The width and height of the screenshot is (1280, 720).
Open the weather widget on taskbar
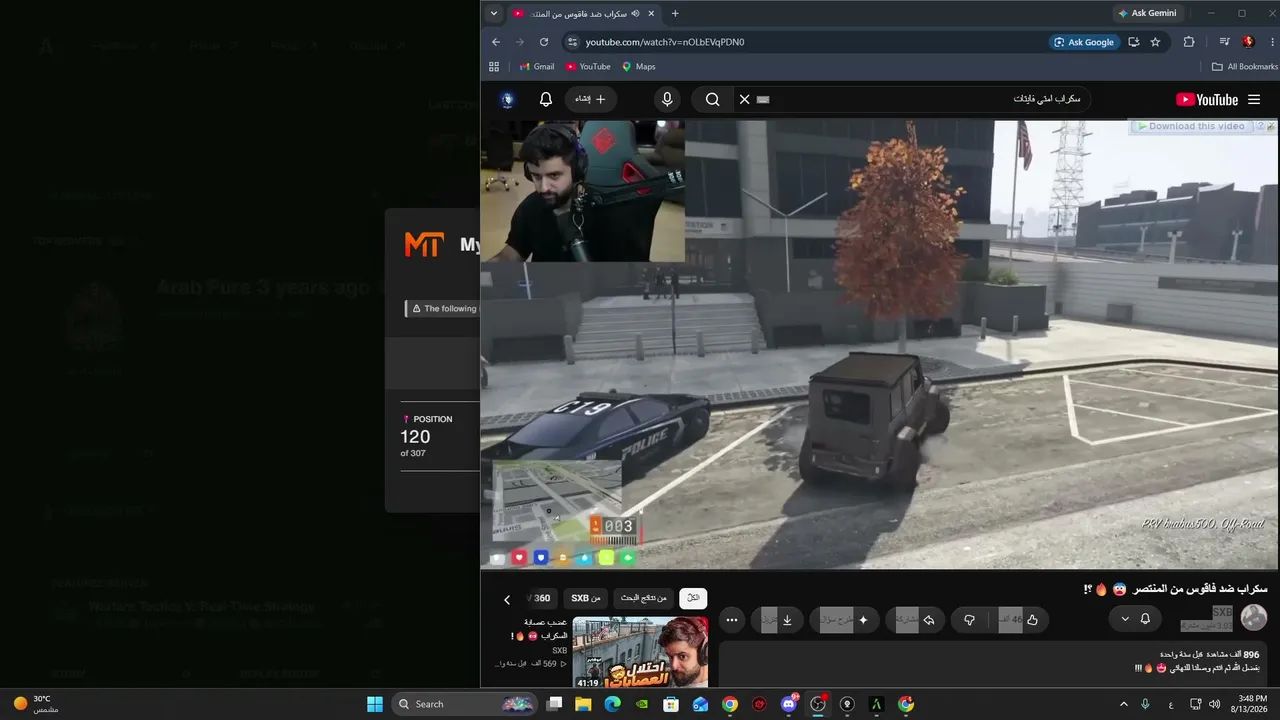[35, 704]
